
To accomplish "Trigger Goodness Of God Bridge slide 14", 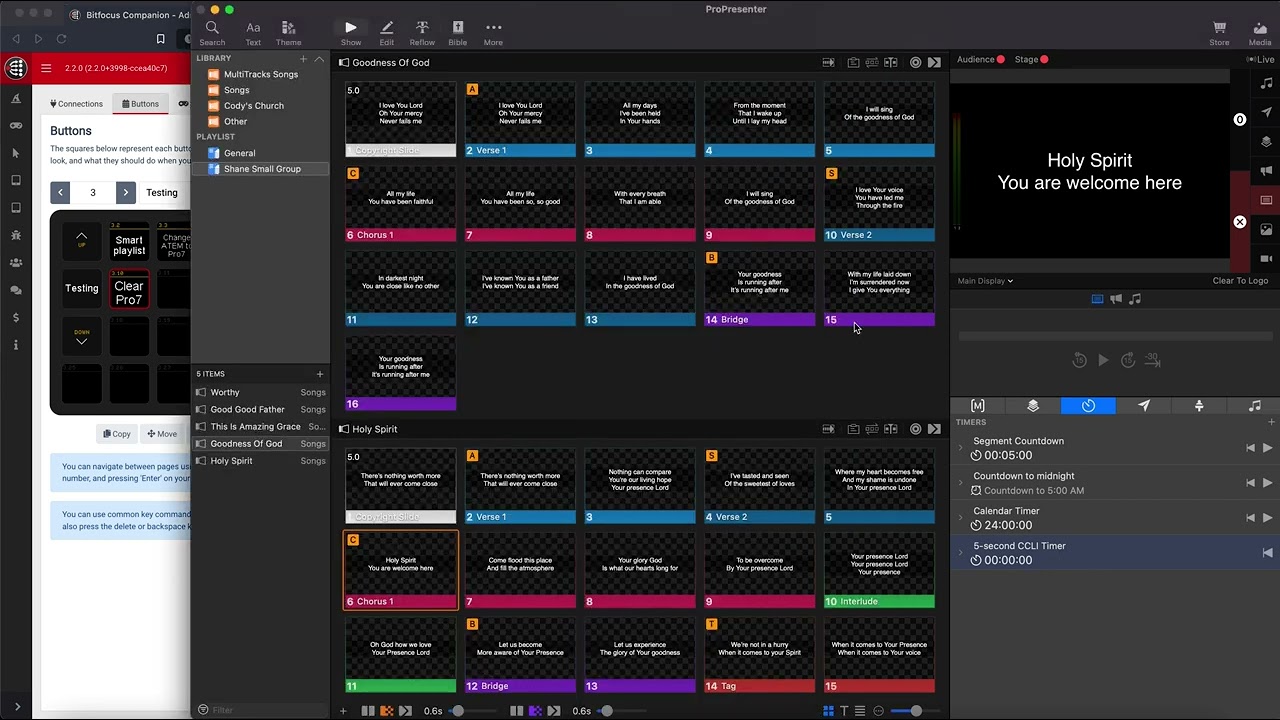I will (760, 288).
